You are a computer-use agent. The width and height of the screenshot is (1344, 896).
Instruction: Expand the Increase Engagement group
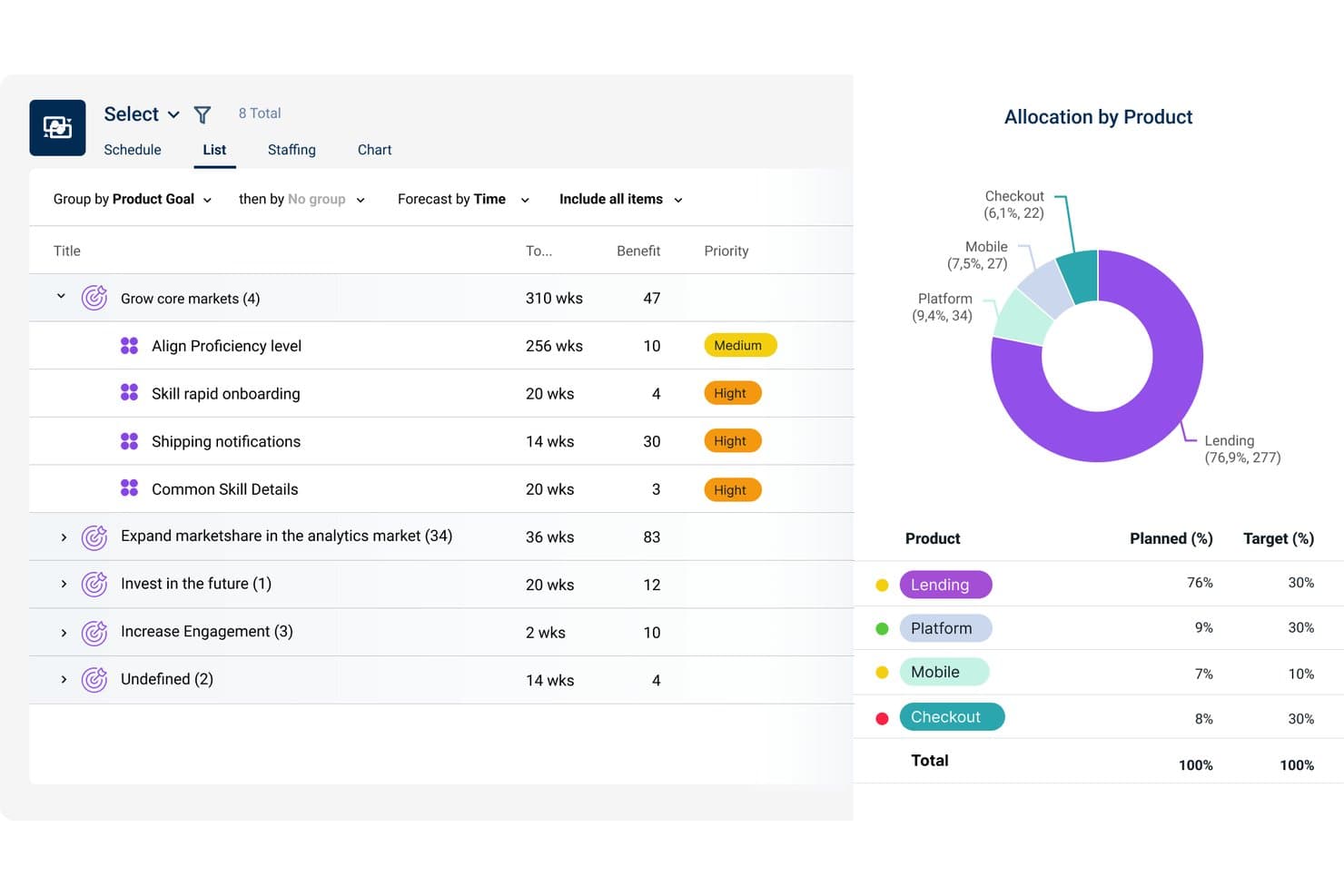64,633
